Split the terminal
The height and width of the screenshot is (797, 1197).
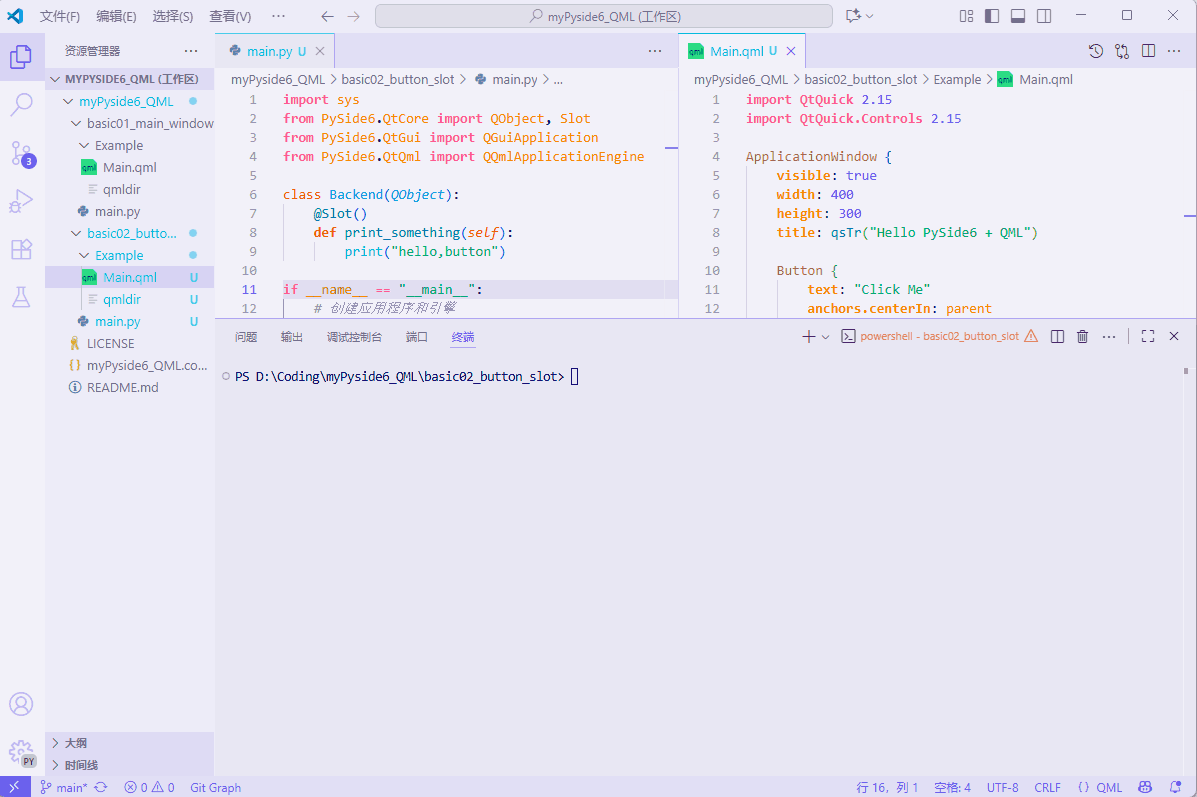(x=1057, y=337)
